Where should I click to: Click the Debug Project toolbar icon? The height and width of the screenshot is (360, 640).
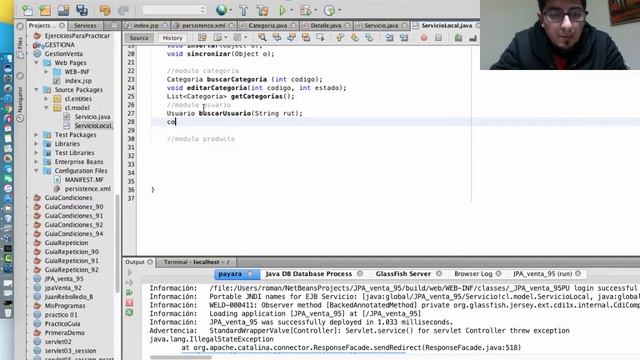coord(305,10)
